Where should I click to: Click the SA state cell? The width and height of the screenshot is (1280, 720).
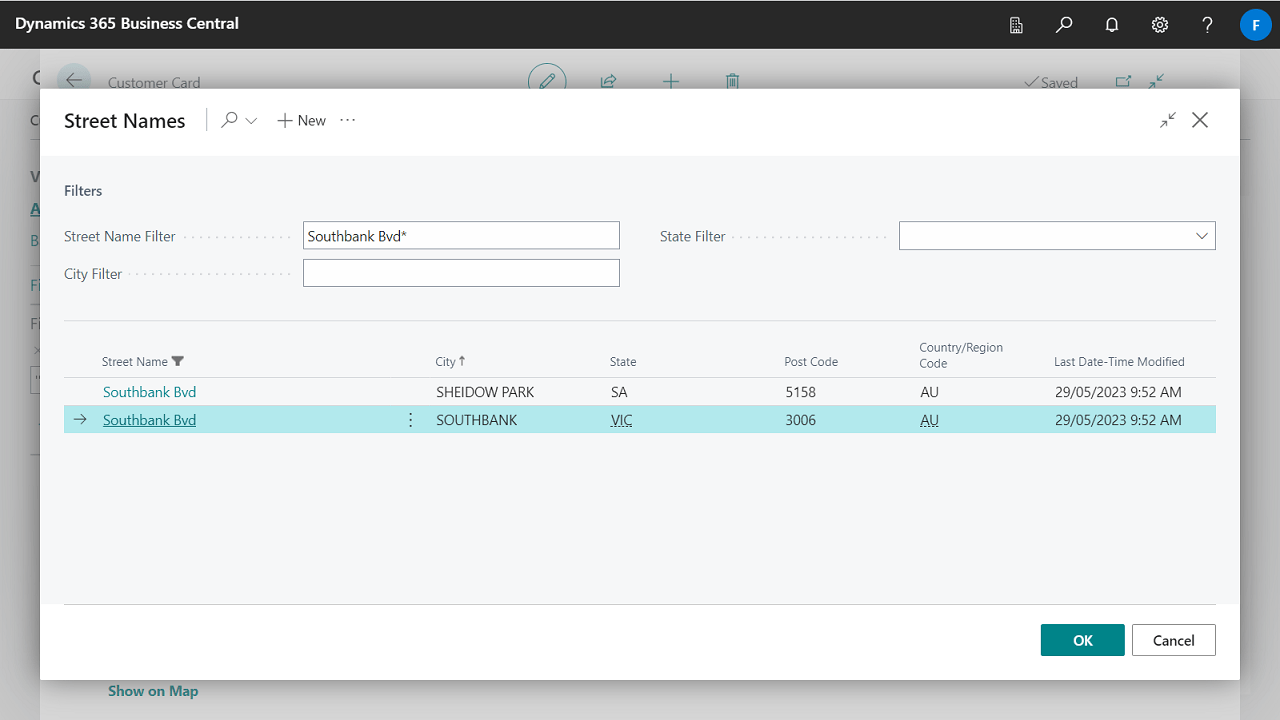[x=619, y=392]
